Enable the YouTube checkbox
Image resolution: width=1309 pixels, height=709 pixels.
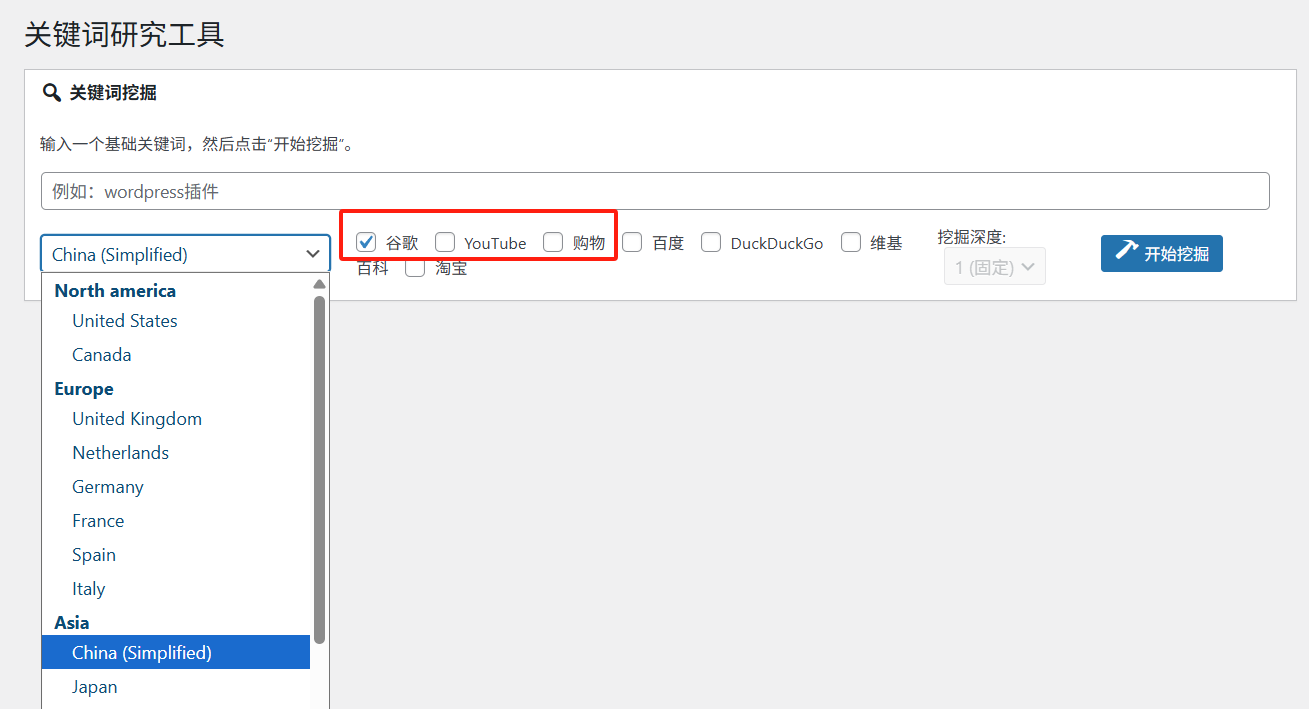pos(445,242)
